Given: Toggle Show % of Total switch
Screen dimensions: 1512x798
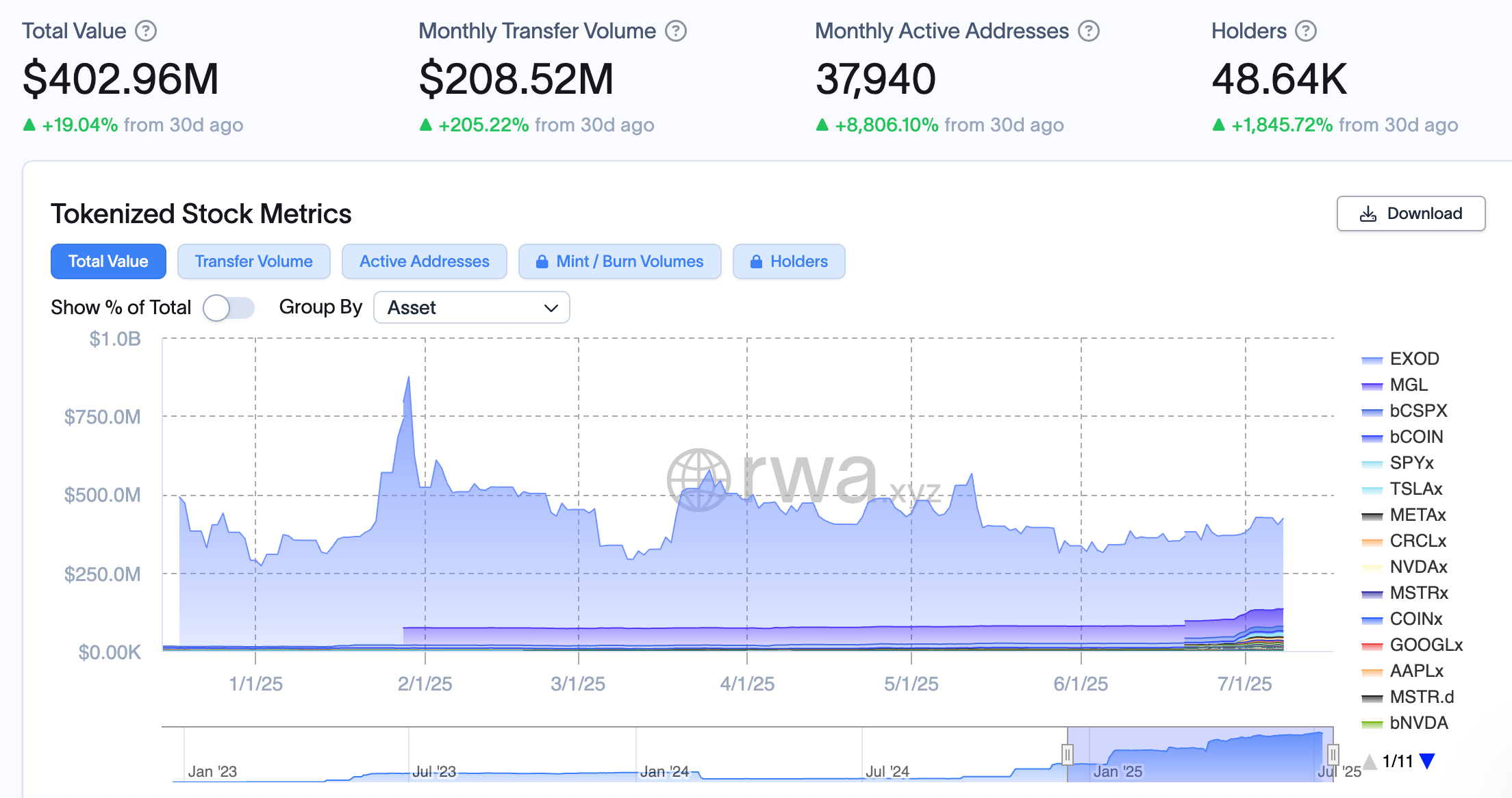Looking at the screenshot, I should click(229, 308).
